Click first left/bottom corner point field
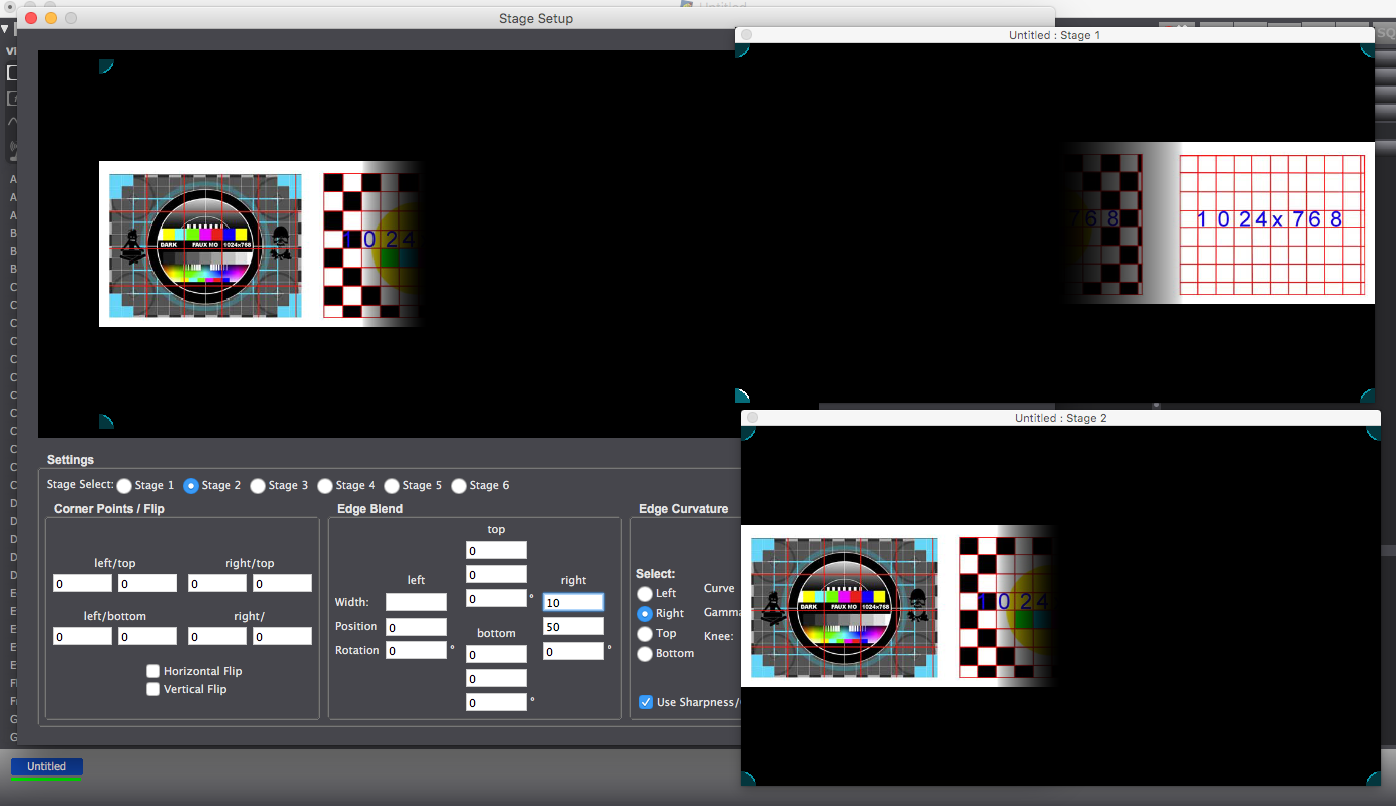Screen dimensions: 1396x806 click(82, 636)
